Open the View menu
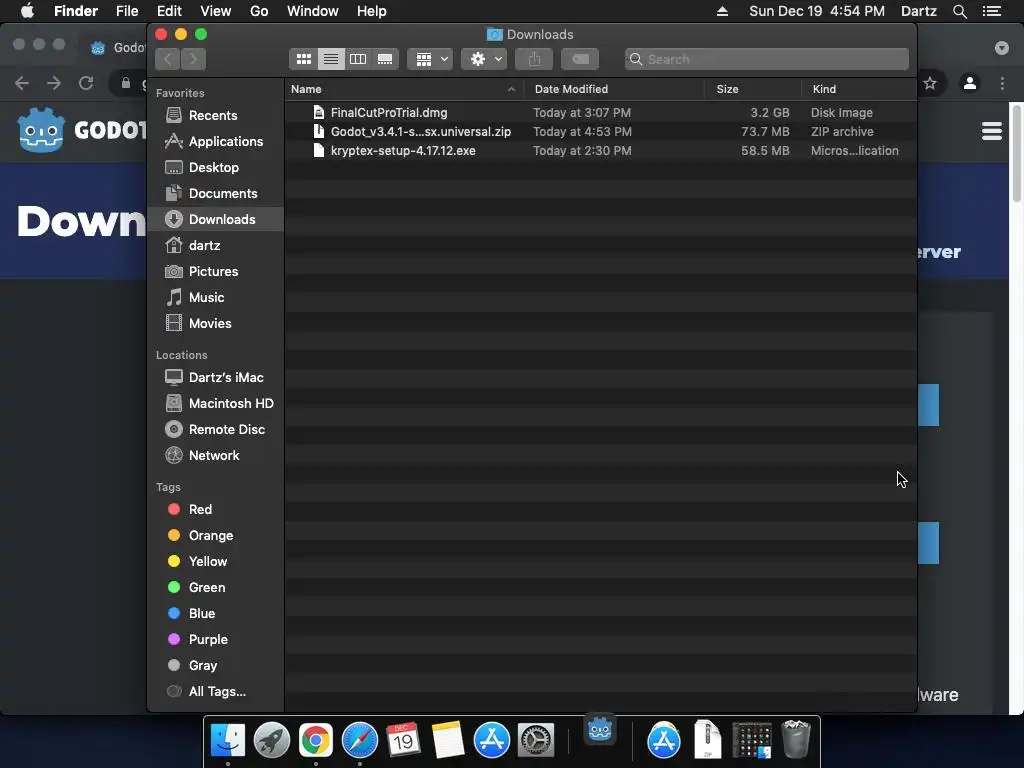This screenshot has height=768, width=1024. [x=216, y=11]
